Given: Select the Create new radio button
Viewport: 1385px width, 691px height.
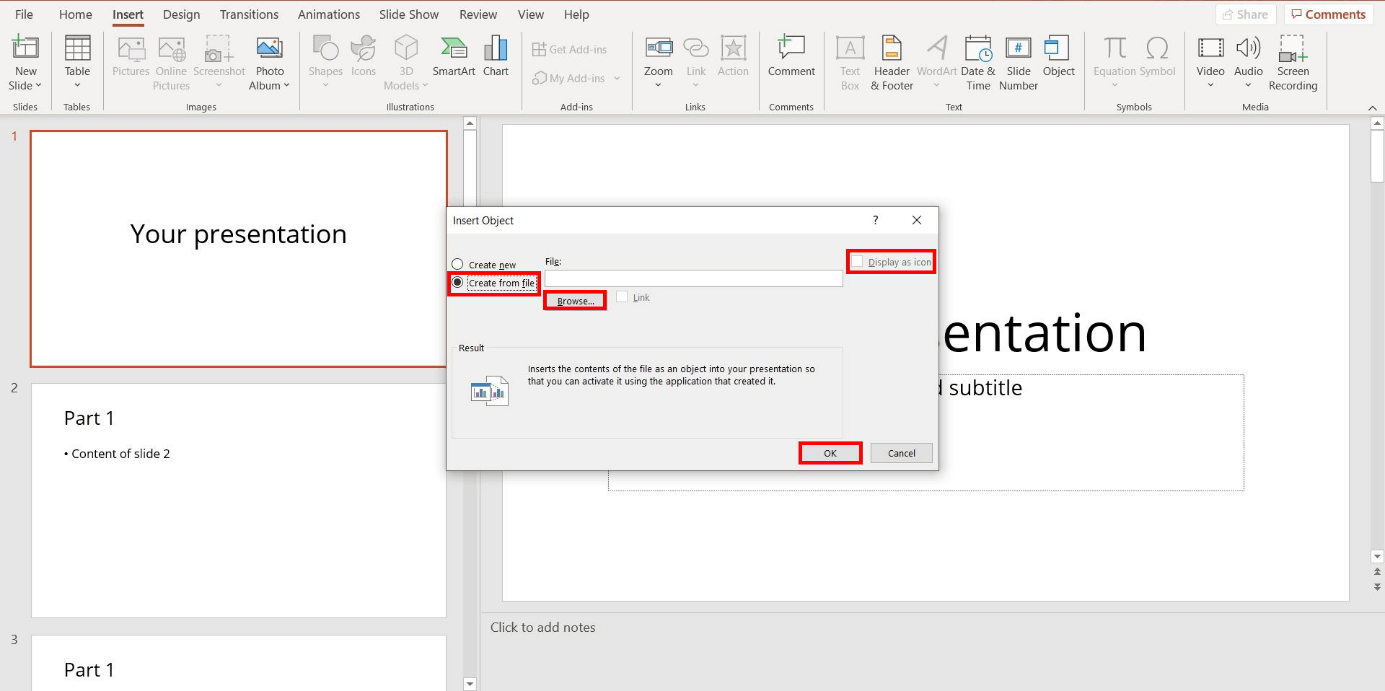Looking at the screenshot, I should click(x=458, y=265).
